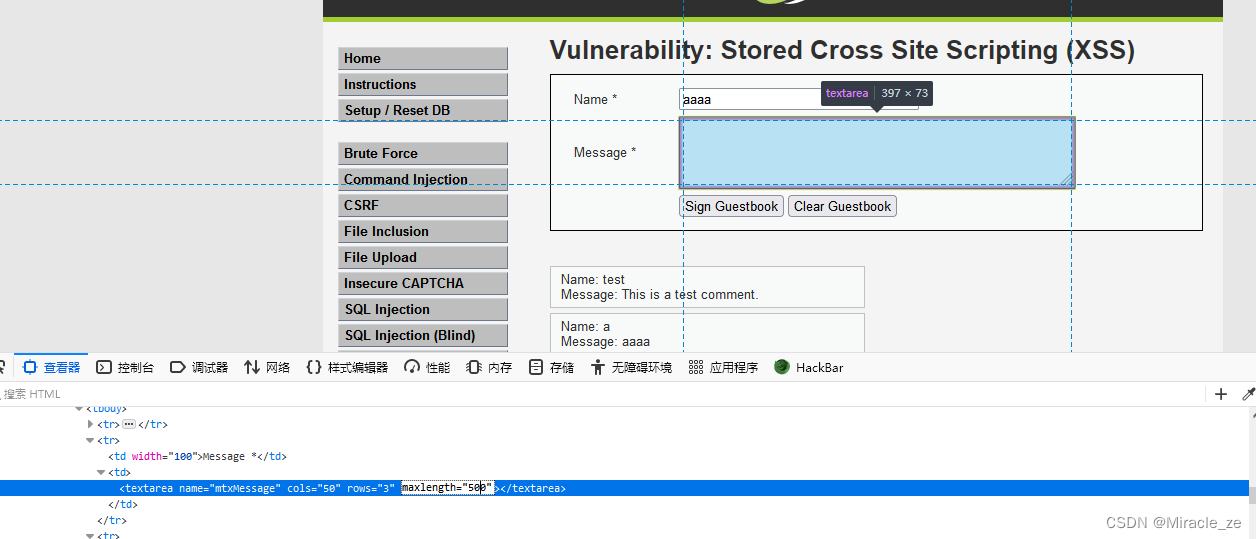The height and width of the screenshot is (539, 1256).
Task: Expand the last tr node at bottom
Action: [90, 536]
